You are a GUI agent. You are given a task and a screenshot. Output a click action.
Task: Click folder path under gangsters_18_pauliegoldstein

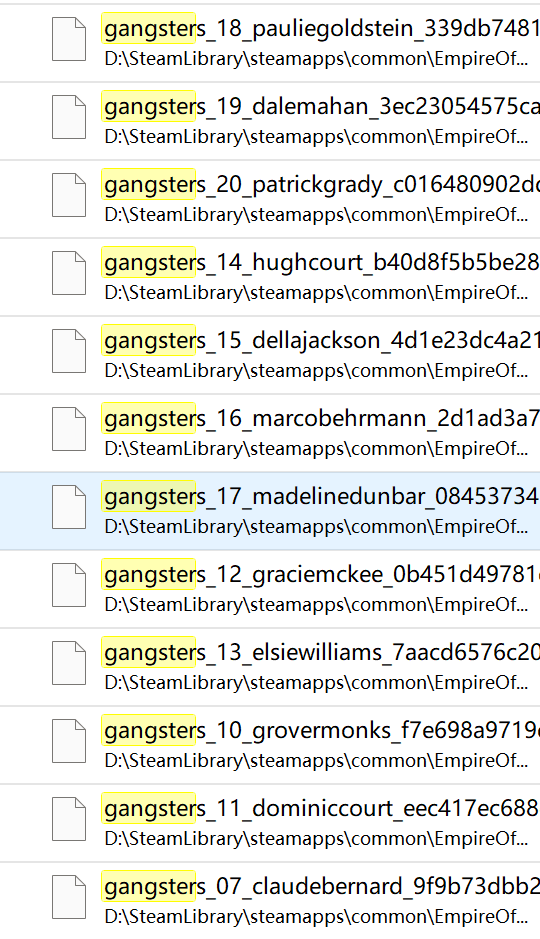[x=316, y=59]
